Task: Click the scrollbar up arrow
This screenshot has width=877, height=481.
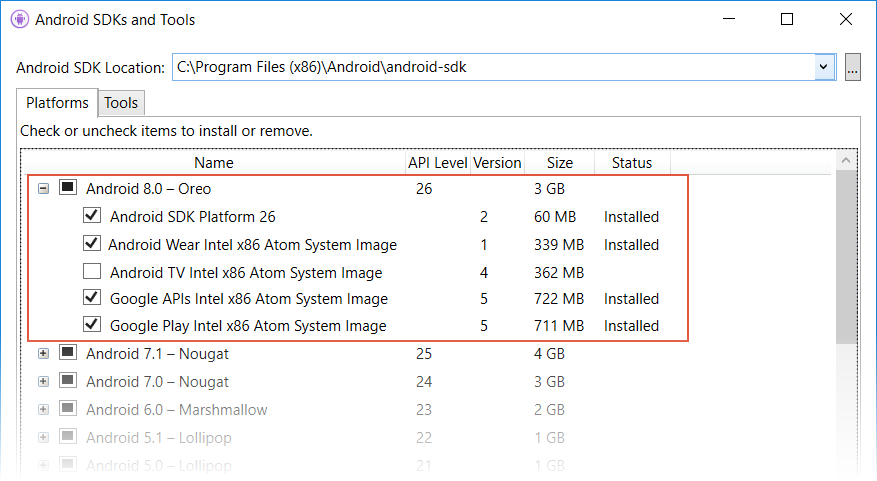Action: [x=846, y=161]
